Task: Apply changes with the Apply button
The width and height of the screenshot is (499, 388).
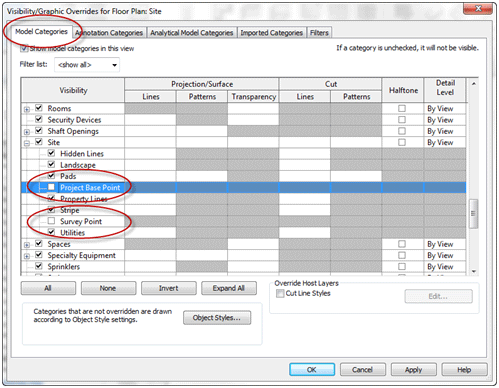Action: coord(413,370)
